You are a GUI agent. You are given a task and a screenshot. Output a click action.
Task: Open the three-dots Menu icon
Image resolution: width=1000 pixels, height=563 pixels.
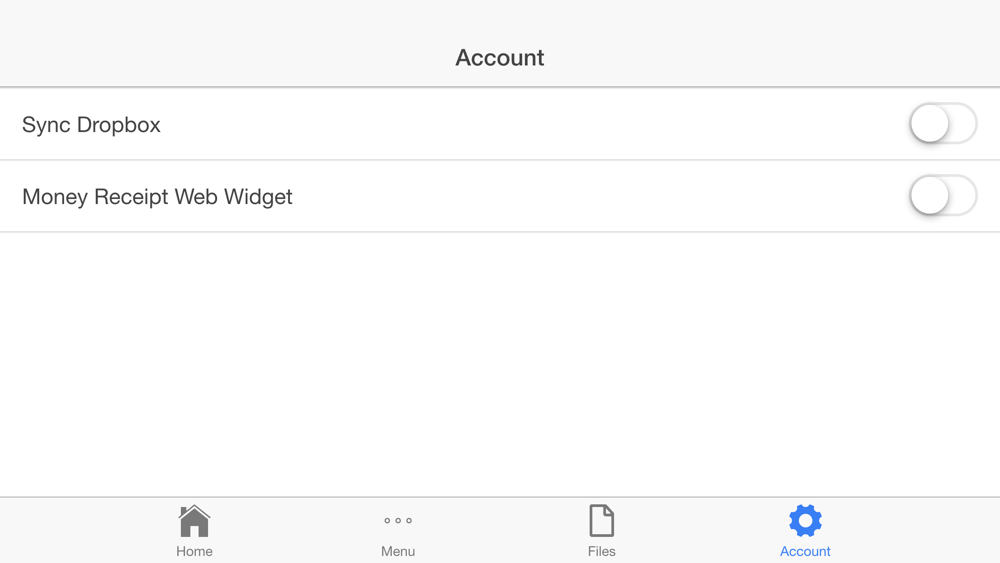pyautogui.click(x=398, y=521)
